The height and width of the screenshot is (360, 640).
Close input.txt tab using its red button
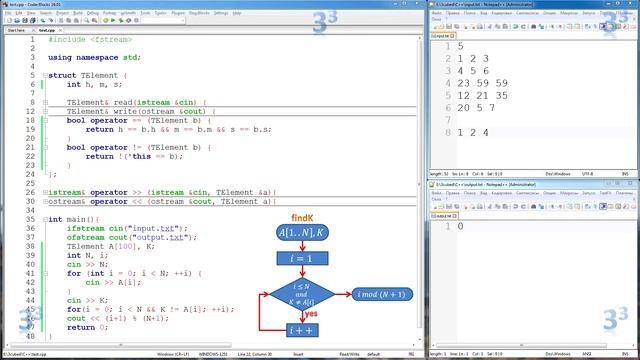click(x=452, y=36)
